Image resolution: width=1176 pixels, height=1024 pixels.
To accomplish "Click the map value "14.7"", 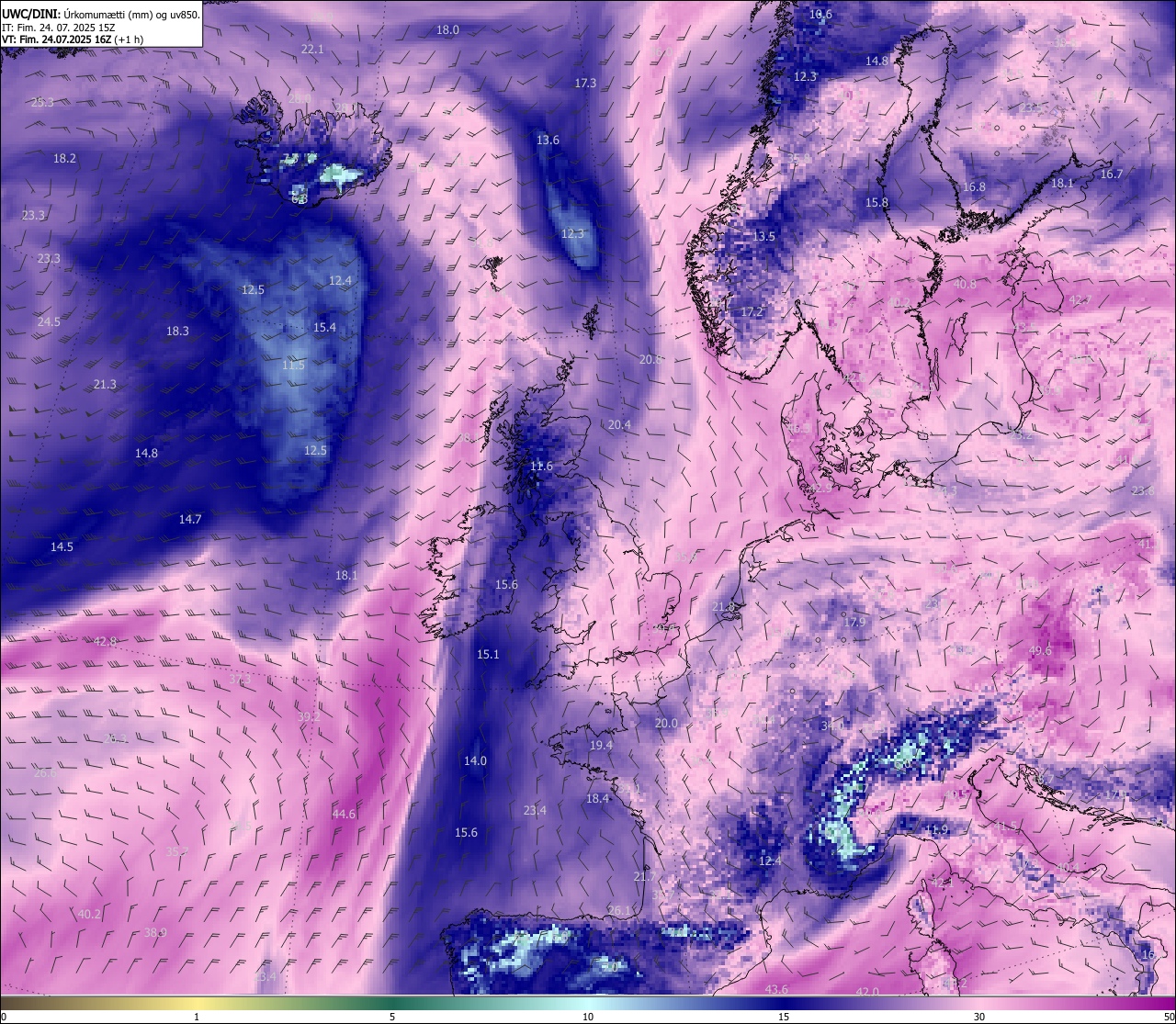I will point(190,519).
